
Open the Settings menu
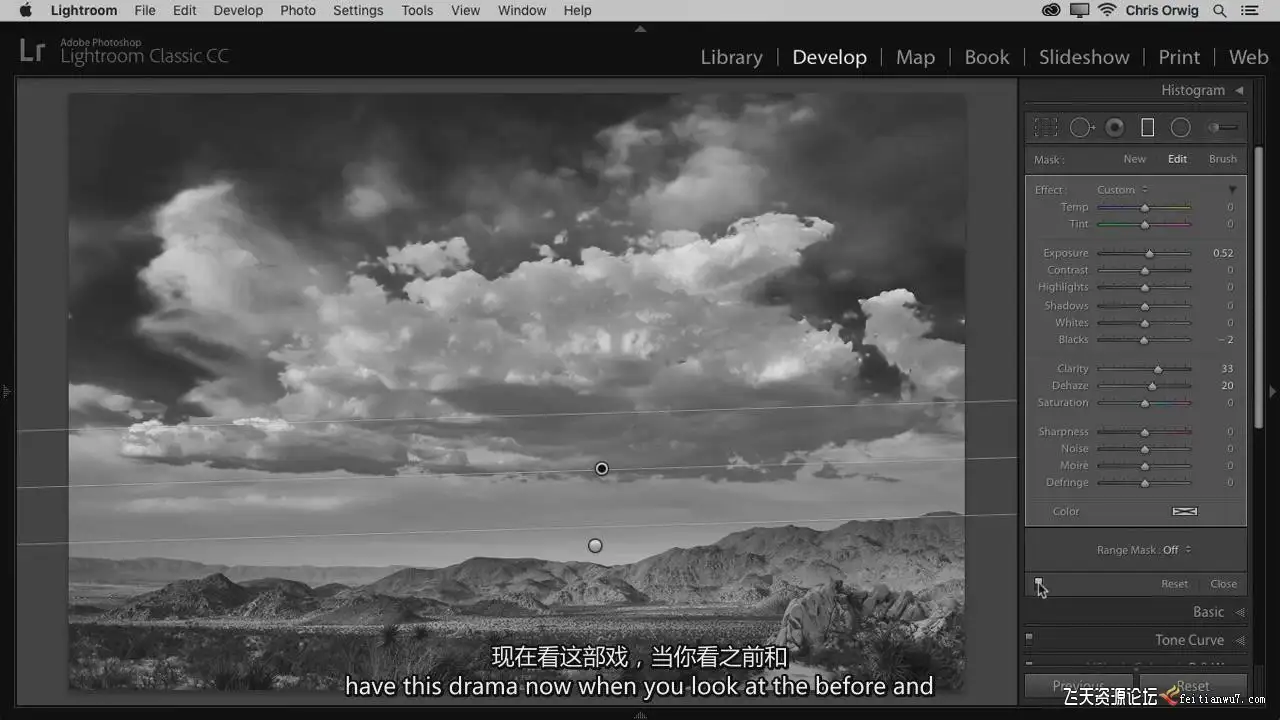[x=358, y=10]
